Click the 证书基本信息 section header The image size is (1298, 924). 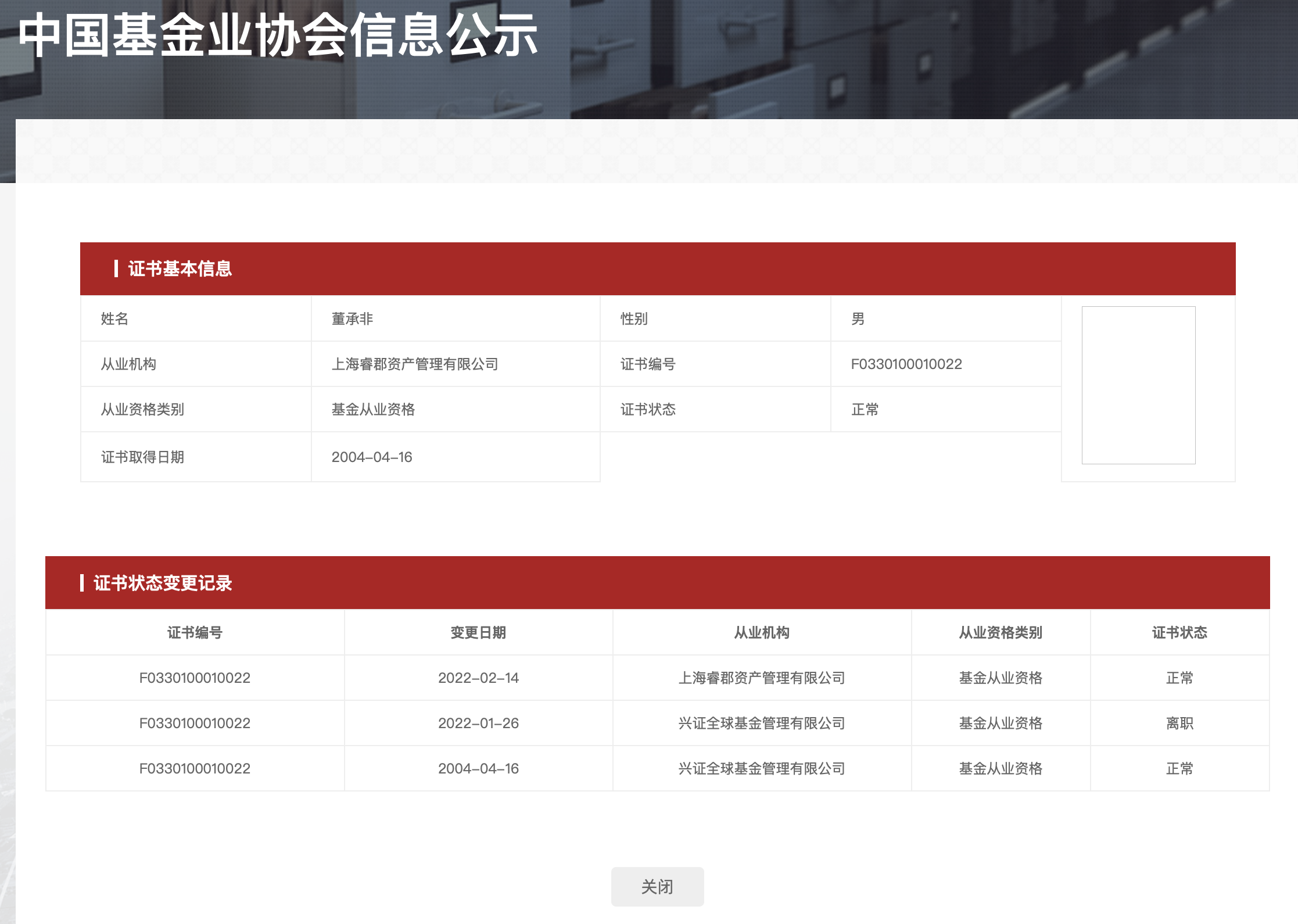(180, 268)
